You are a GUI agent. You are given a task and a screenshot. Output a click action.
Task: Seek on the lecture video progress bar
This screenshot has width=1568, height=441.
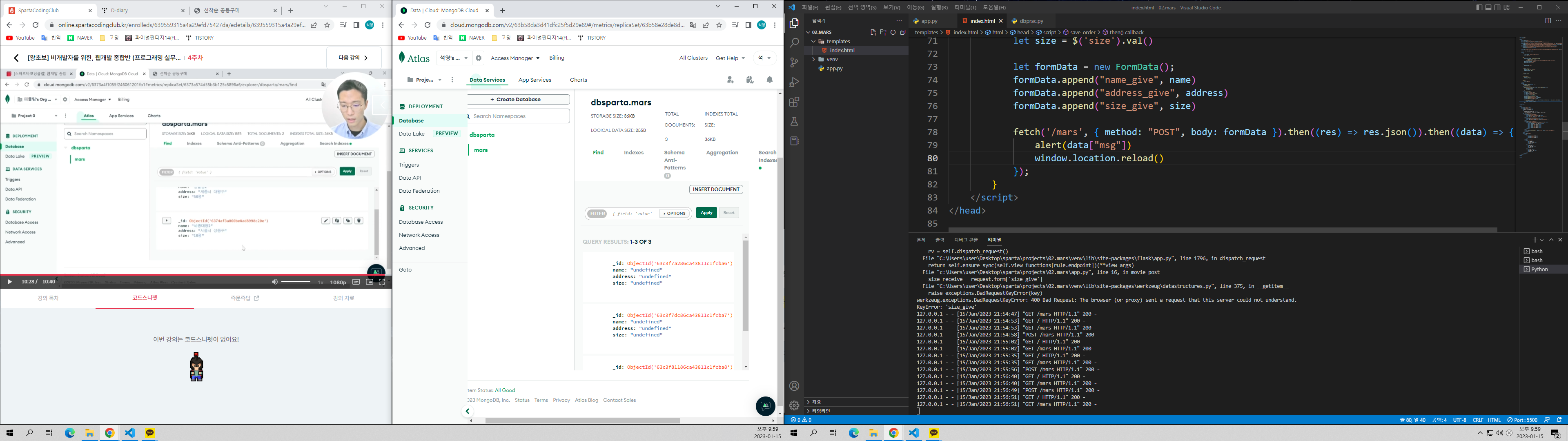coord(196,274)
